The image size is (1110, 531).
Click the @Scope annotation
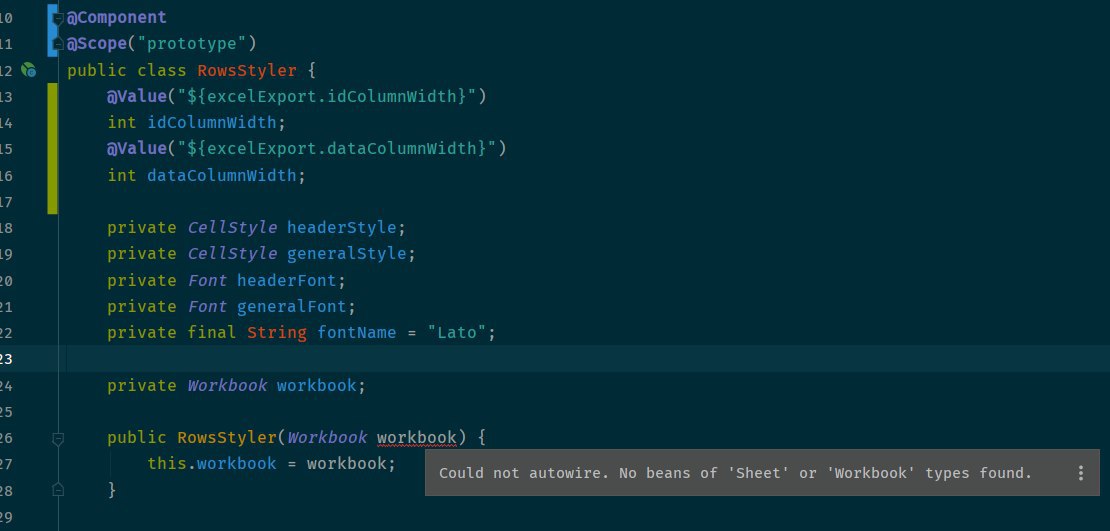pos(96,43)
